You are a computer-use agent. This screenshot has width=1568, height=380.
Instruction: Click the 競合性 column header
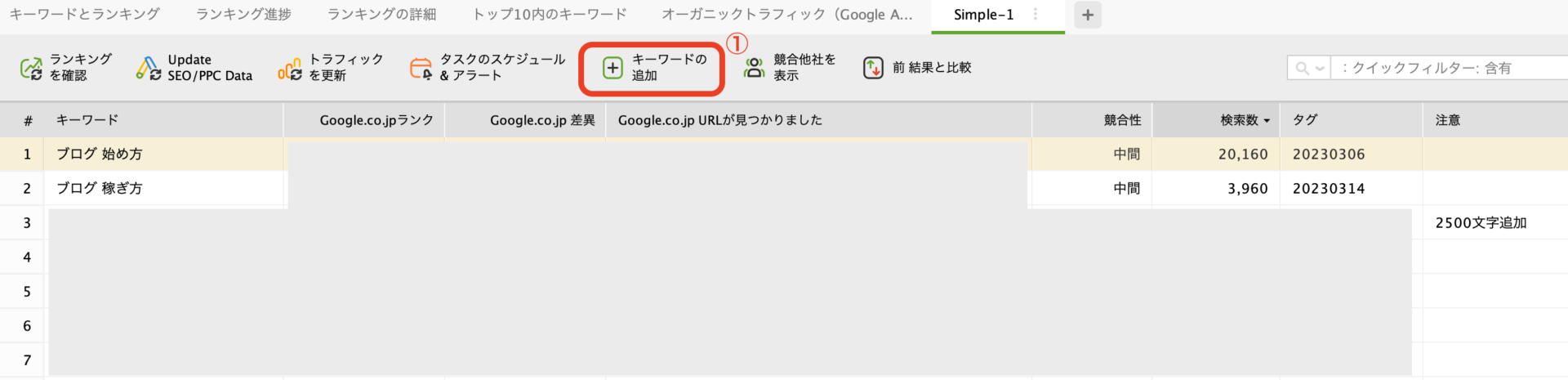coord(1092,120)
